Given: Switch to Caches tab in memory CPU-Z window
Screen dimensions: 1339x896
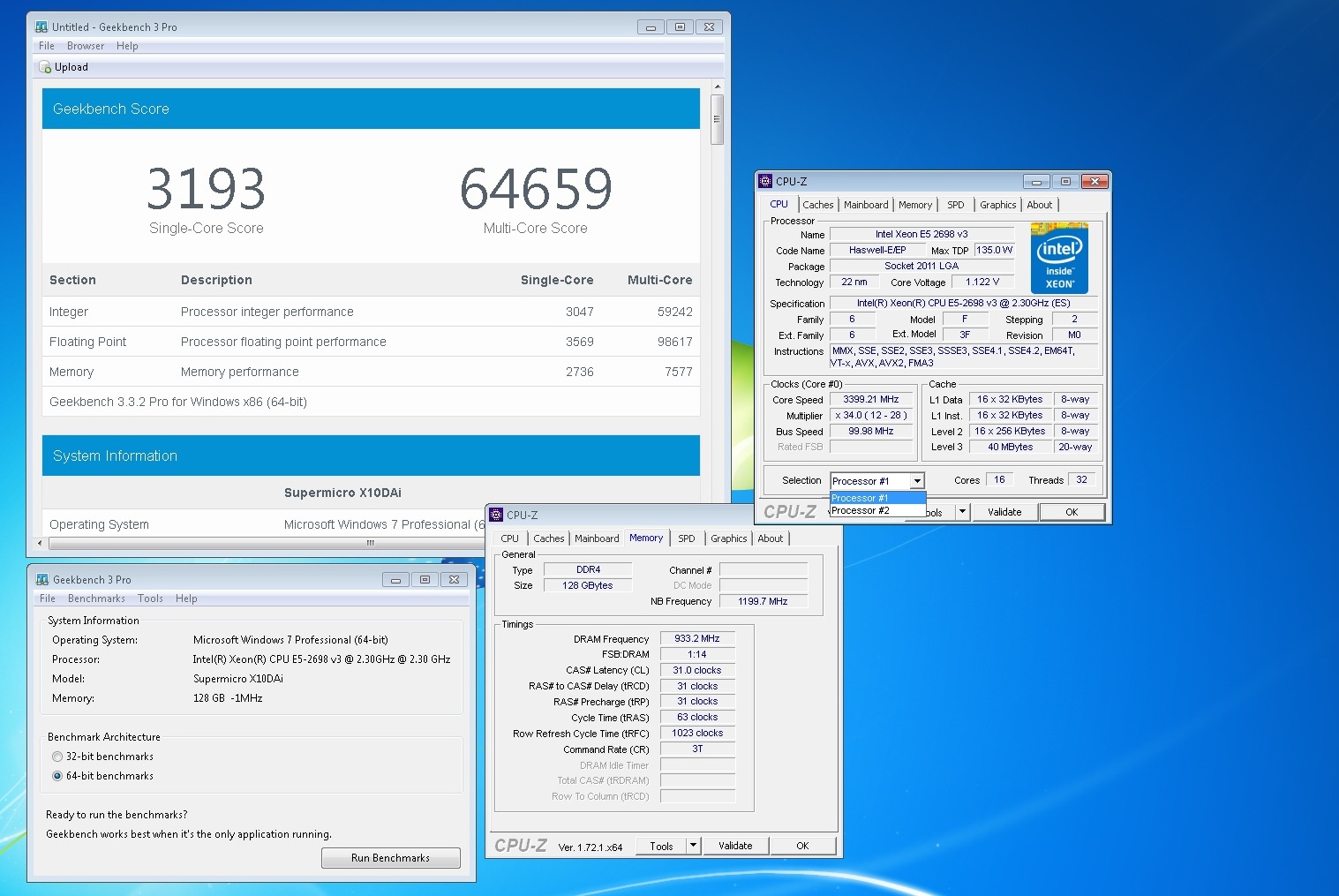Looking at the screenshot, I should pos(549,538).
